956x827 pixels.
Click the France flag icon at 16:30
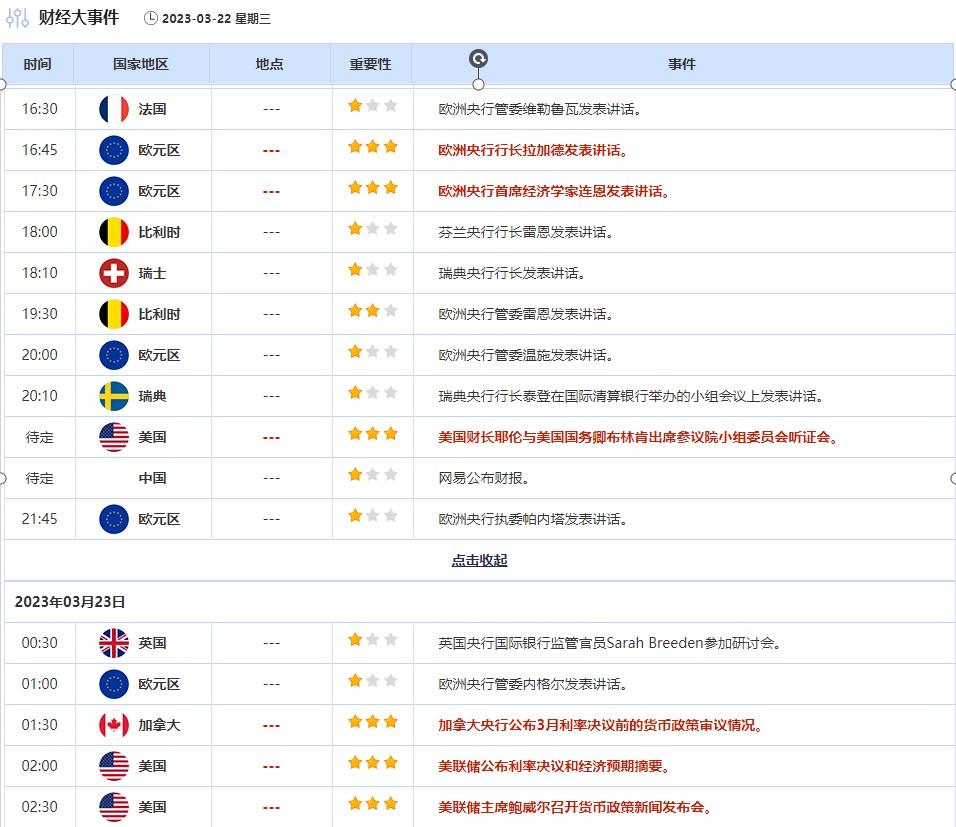point(114,109)
